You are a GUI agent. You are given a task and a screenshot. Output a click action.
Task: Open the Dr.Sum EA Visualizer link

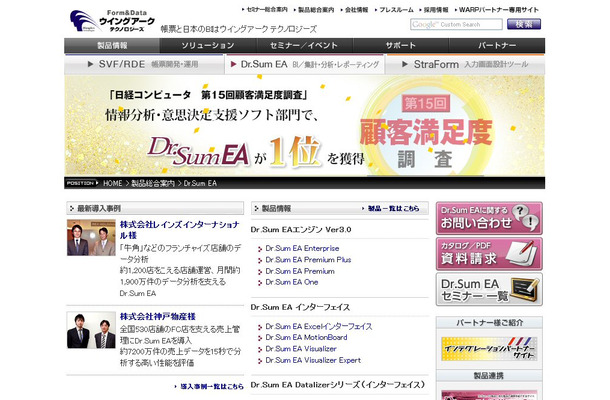click(x=301, y=349)
